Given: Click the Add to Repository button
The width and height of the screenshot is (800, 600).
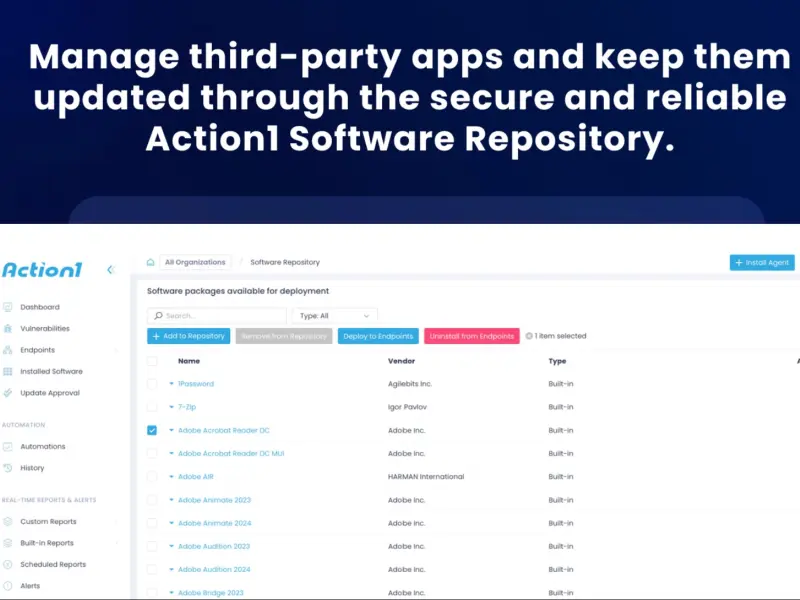Looking at the screenshot, I should pyautogui.click(x=188, y=336).
